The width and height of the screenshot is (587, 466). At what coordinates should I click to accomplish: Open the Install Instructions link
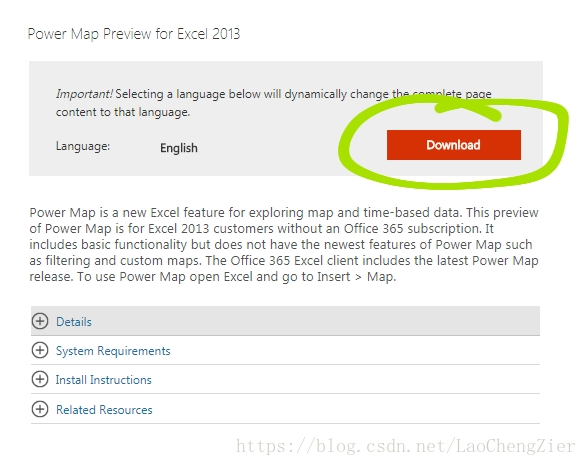[x=104, y=380]
